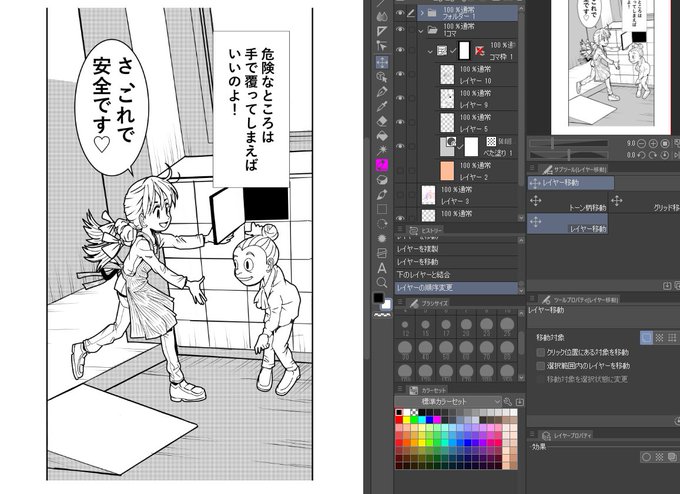Click the fit-to-screen button in Navigator
The height and width of the screenshot is (494, 680).
[x=665, y=143]
